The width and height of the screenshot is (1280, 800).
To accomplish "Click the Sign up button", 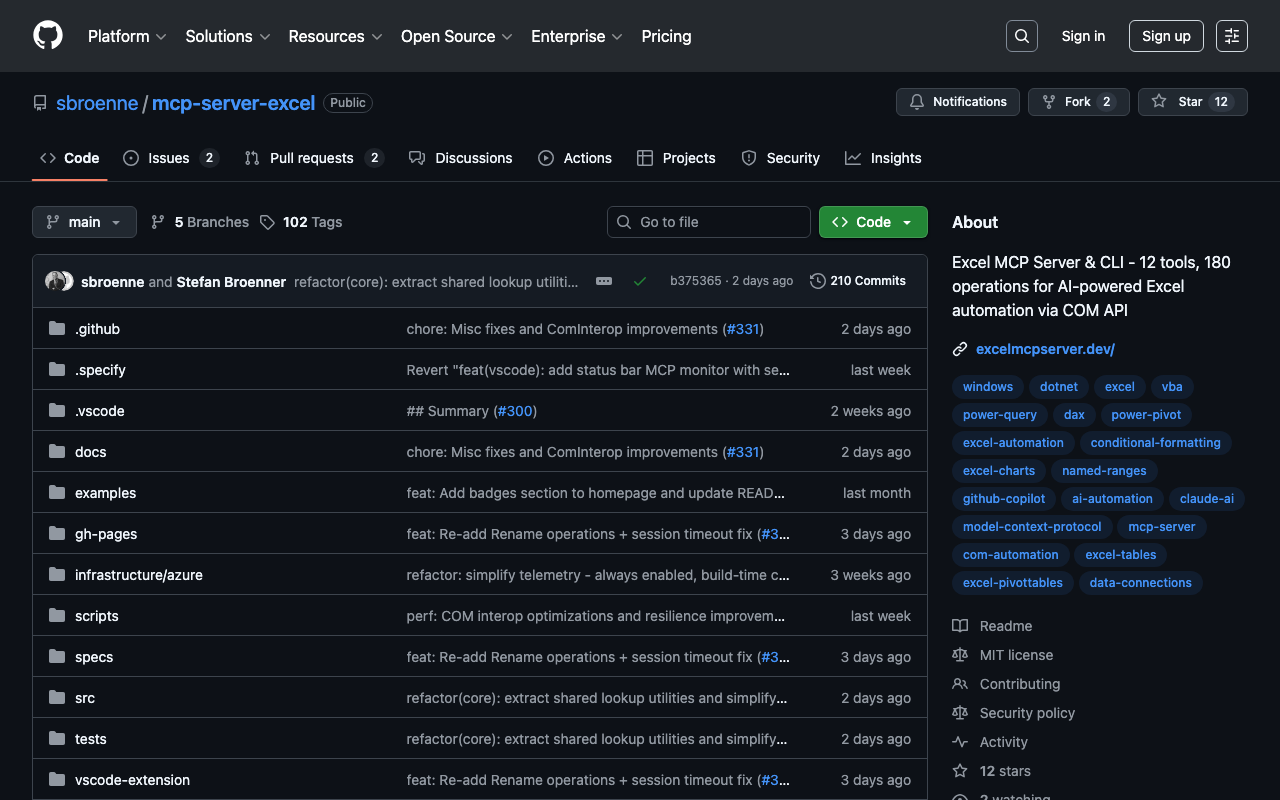I will point(1166,36).
